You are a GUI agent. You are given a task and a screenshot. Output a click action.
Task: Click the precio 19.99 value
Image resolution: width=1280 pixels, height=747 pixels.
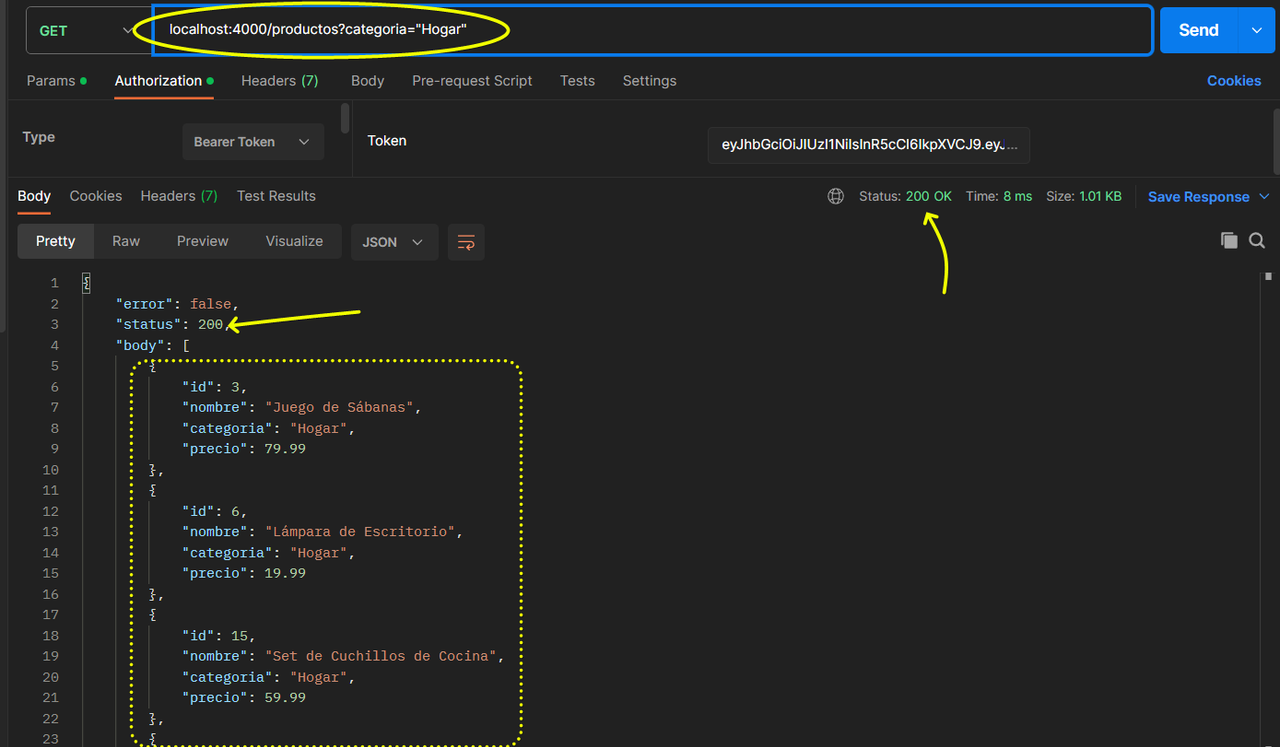click(285, 573)
